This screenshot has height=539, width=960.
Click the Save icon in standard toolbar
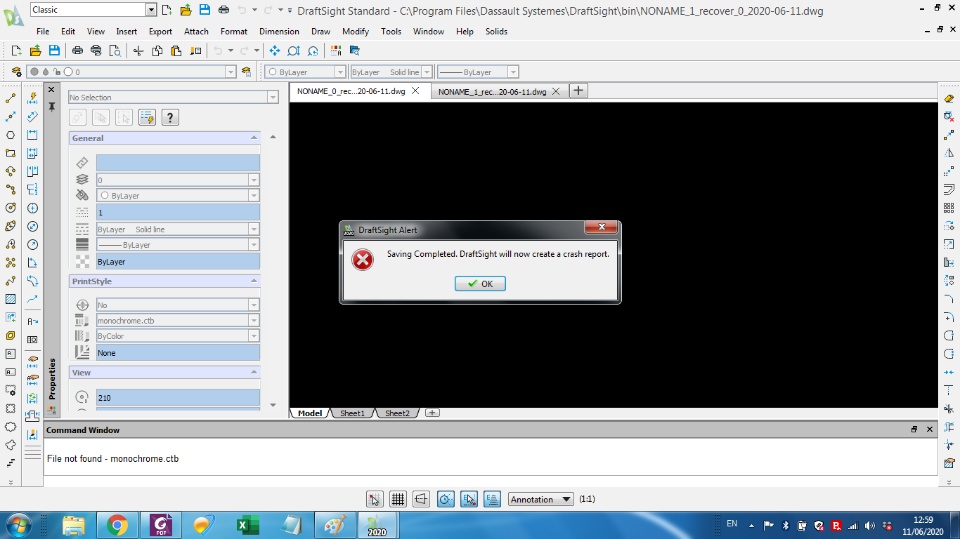pos(54,51)
